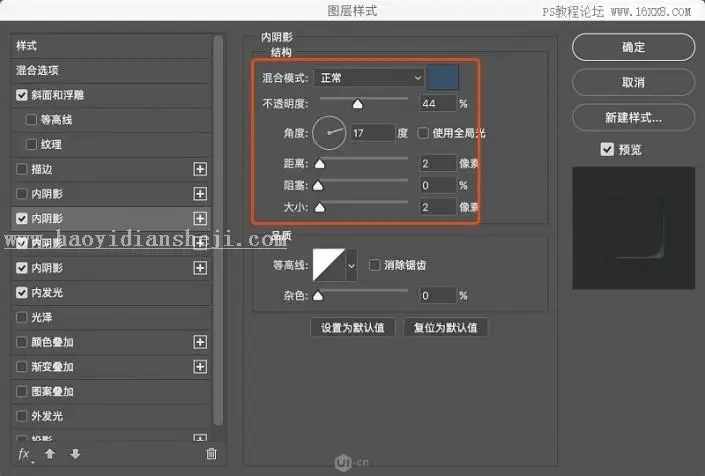Viewport: 705px width, 476px height.
Task: Enable the 纹理 checkbox
Action: 31,144
